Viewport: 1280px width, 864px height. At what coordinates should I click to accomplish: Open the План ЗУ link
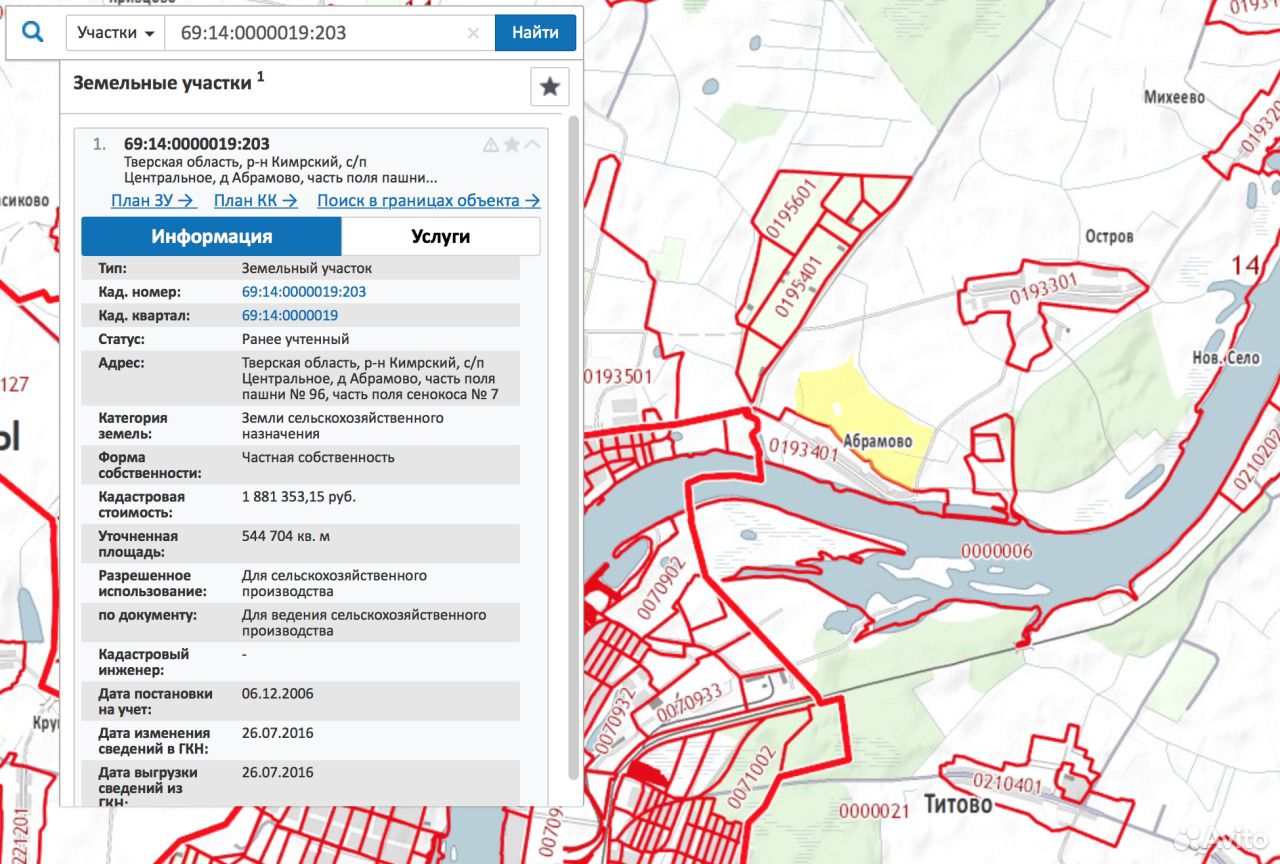pyautogui.click(x=153, y=200)
